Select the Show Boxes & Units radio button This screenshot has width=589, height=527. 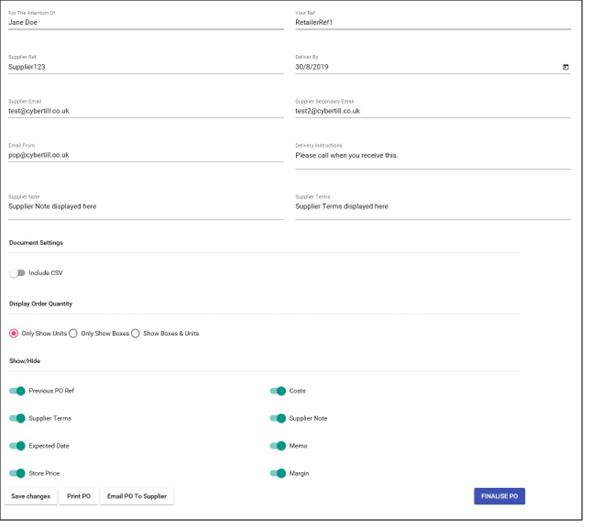(136, 334)
